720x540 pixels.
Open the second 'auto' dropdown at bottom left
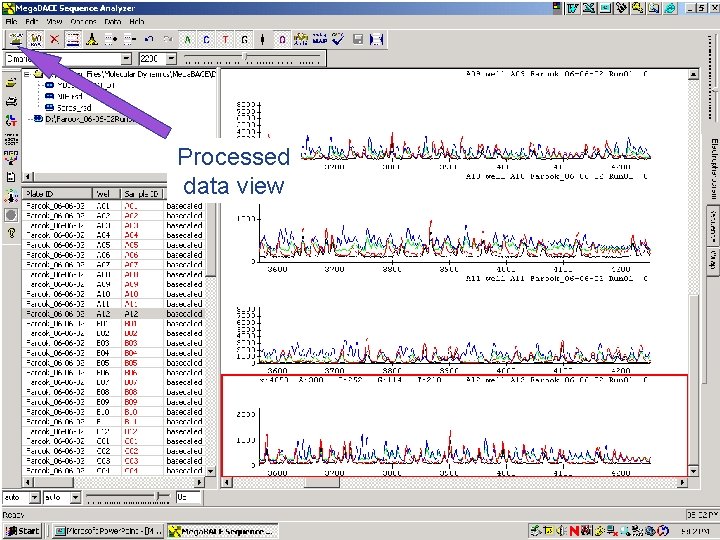click(75, 497)
